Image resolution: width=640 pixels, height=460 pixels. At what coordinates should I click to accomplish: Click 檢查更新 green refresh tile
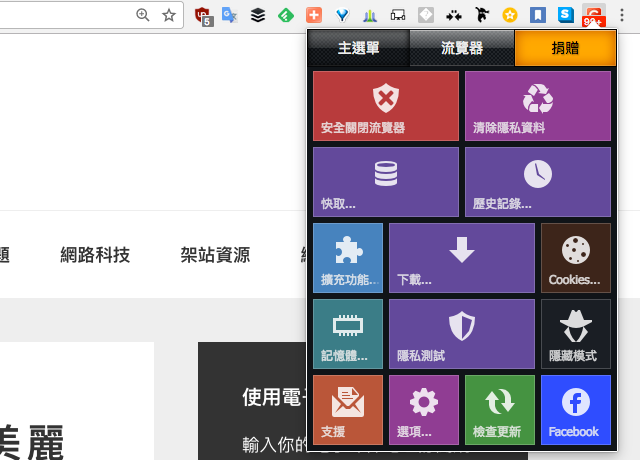(x=499, y=410)
